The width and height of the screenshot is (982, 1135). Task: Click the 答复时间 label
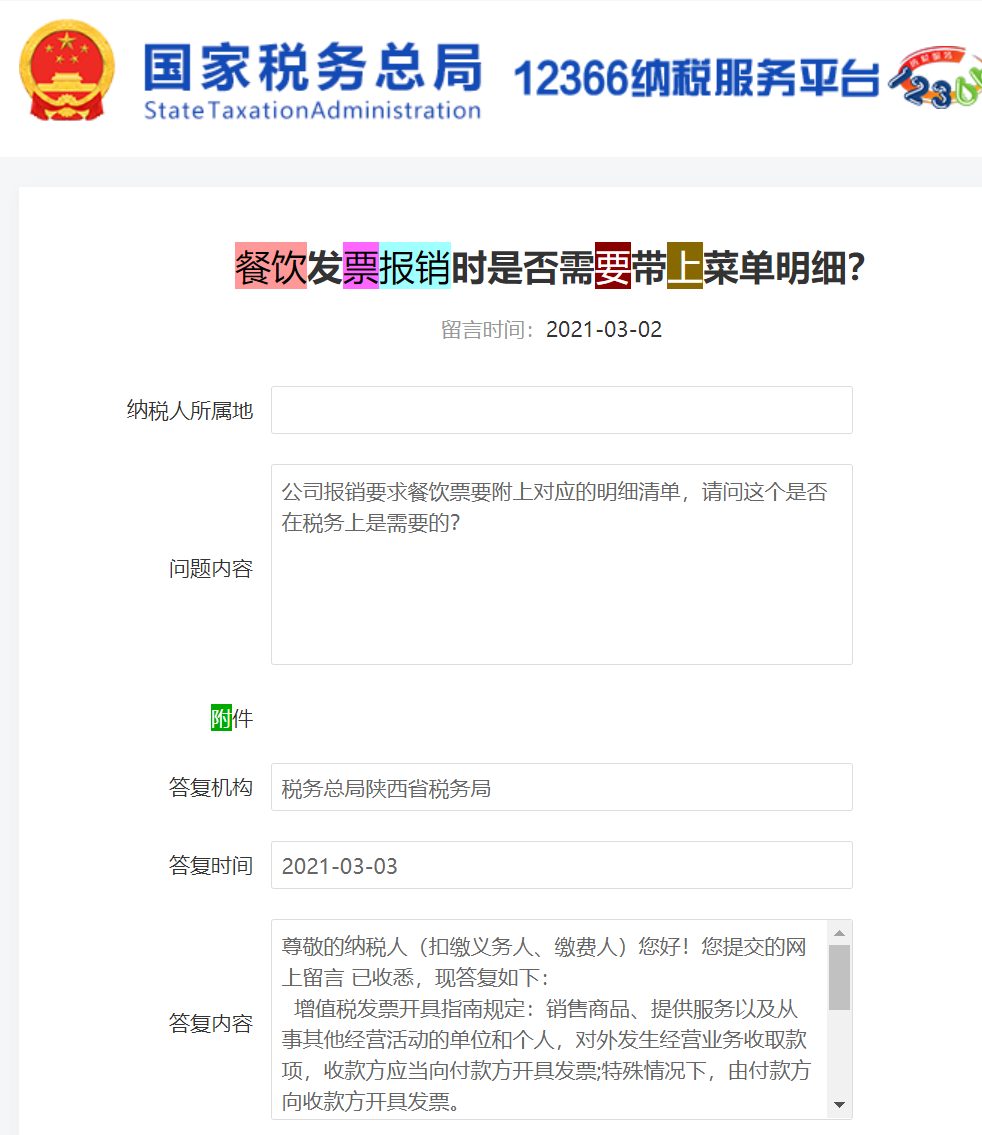pos(211,865)
